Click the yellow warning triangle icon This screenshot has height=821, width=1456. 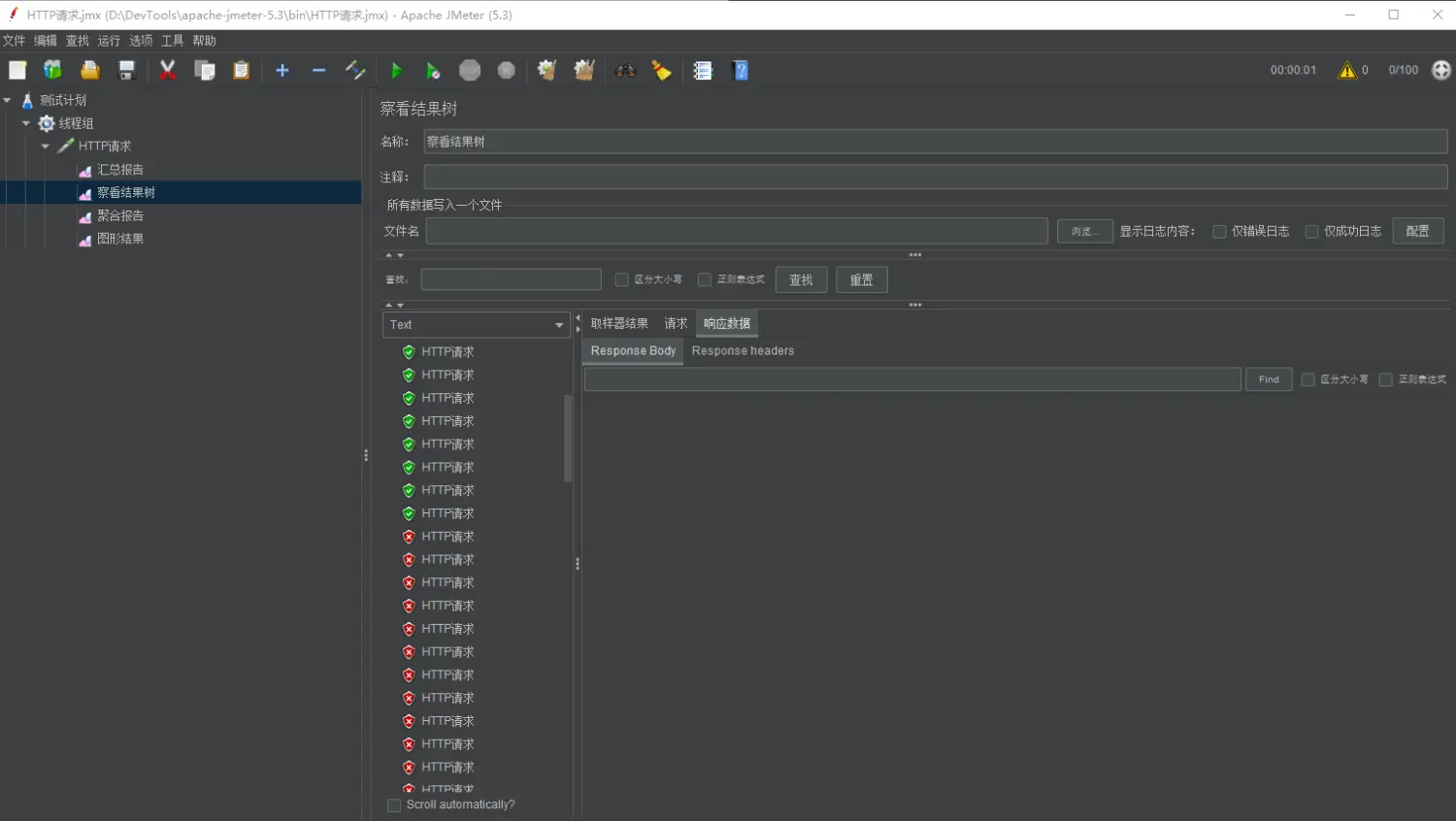point(1346,70)
